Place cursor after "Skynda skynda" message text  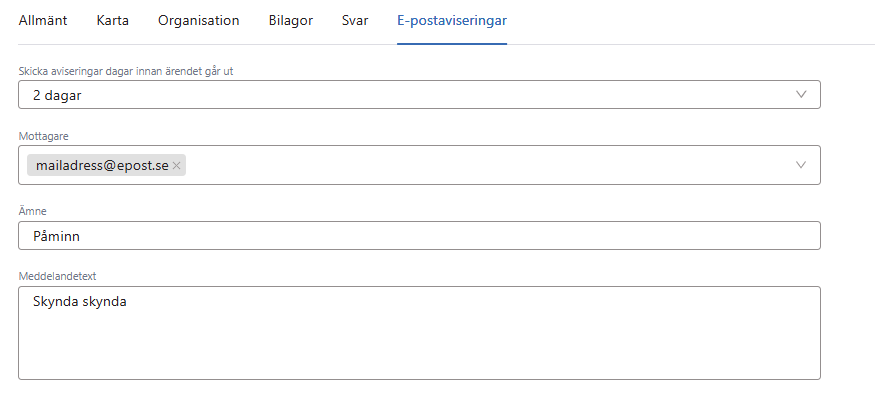128,302
